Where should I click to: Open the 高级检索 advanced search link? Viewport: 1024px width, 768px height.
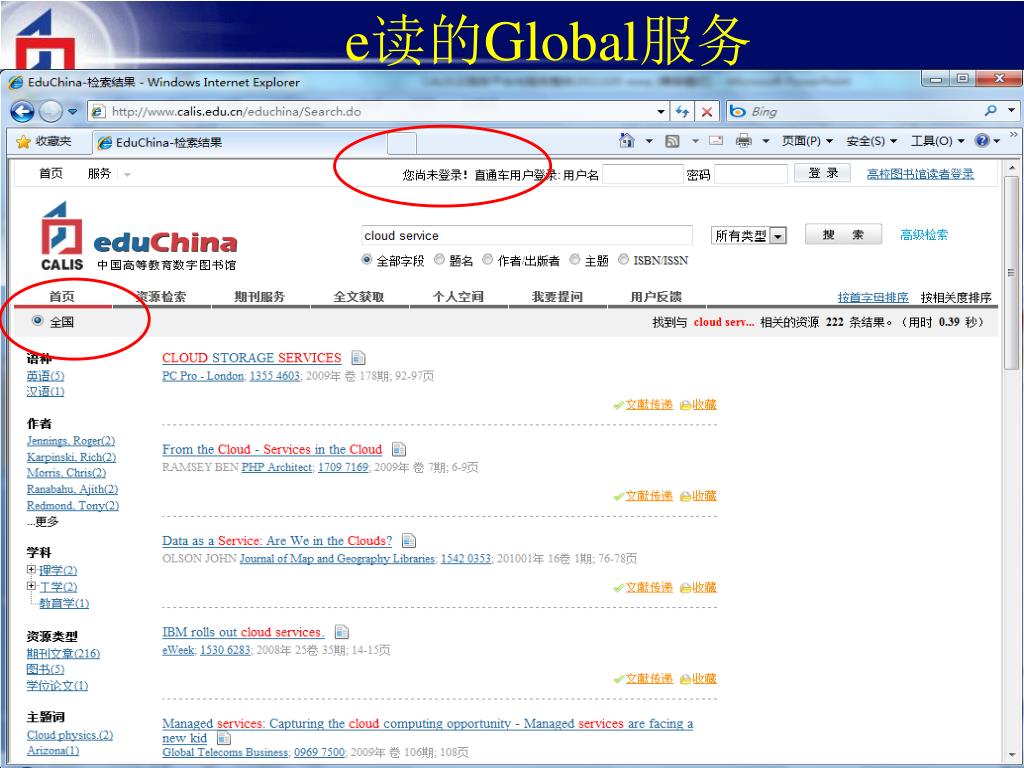(x=924, y=235)
